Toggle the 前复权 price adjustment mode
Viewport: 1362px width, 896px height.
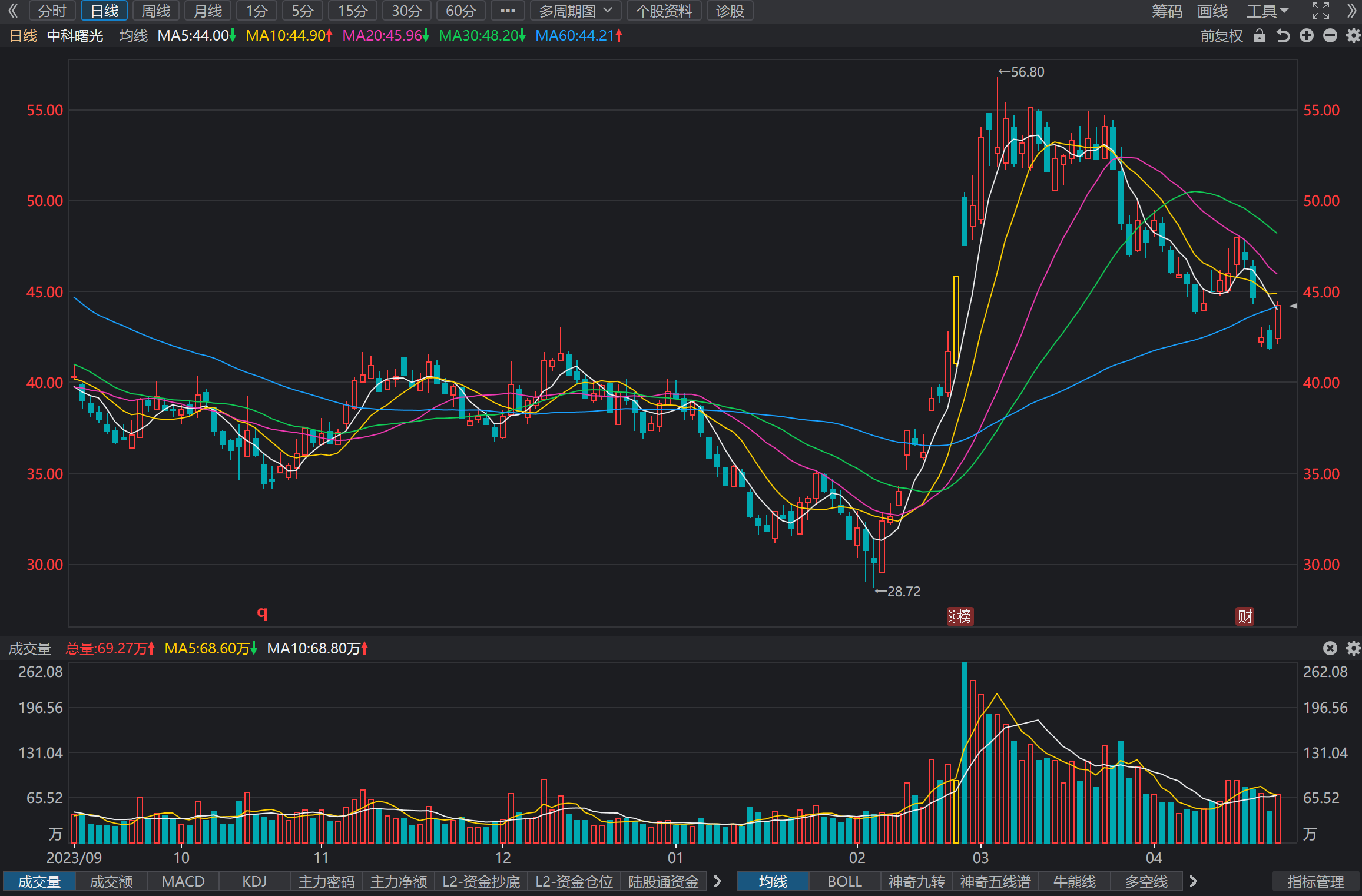1221,36
